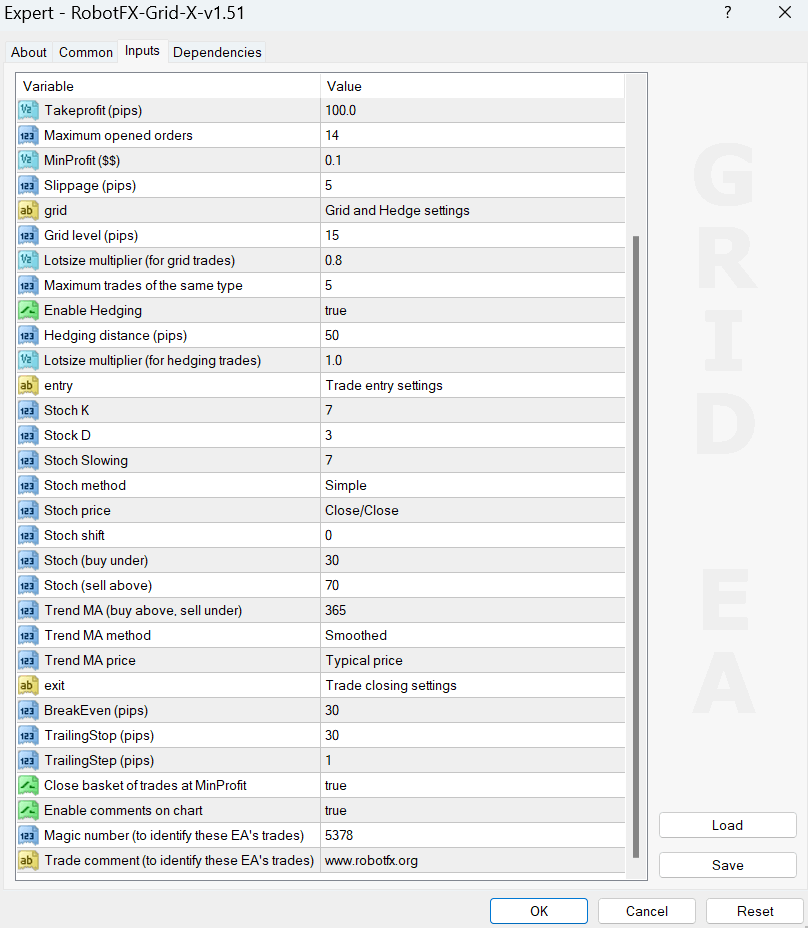
Task: Click the double-type icon beside Takeprofit (pips)
Action: tap(28, 111)
